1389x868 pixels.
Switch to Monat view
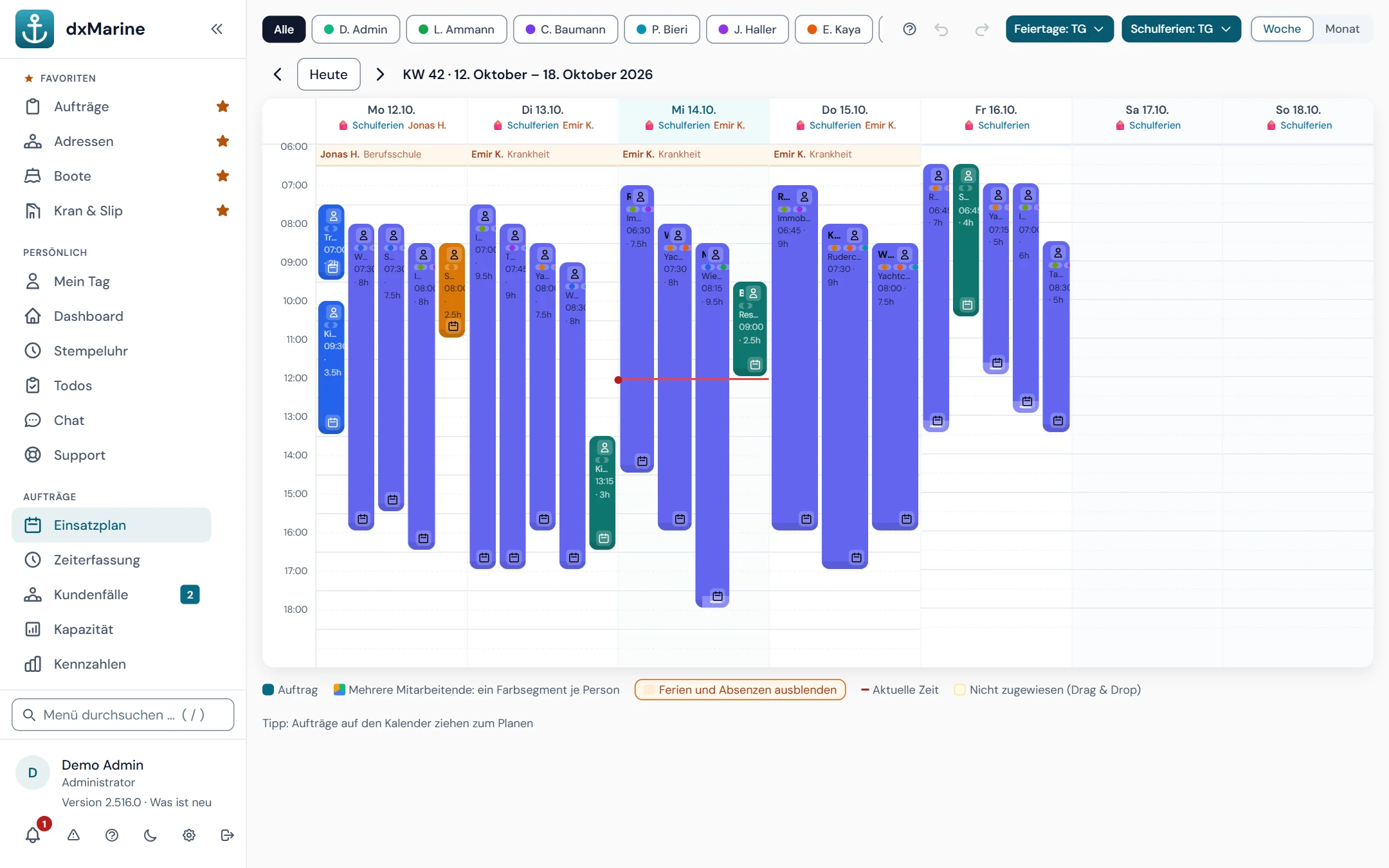point(1342,29)
